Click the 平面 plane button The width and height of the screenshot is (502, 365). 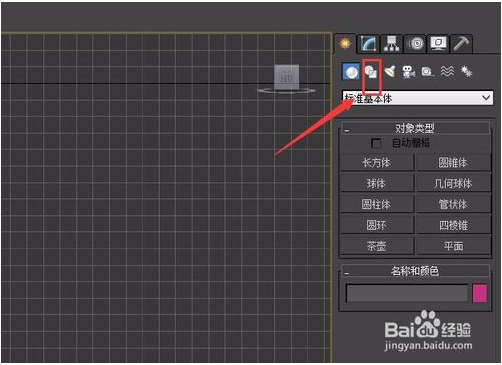click(x=453, y=246)
